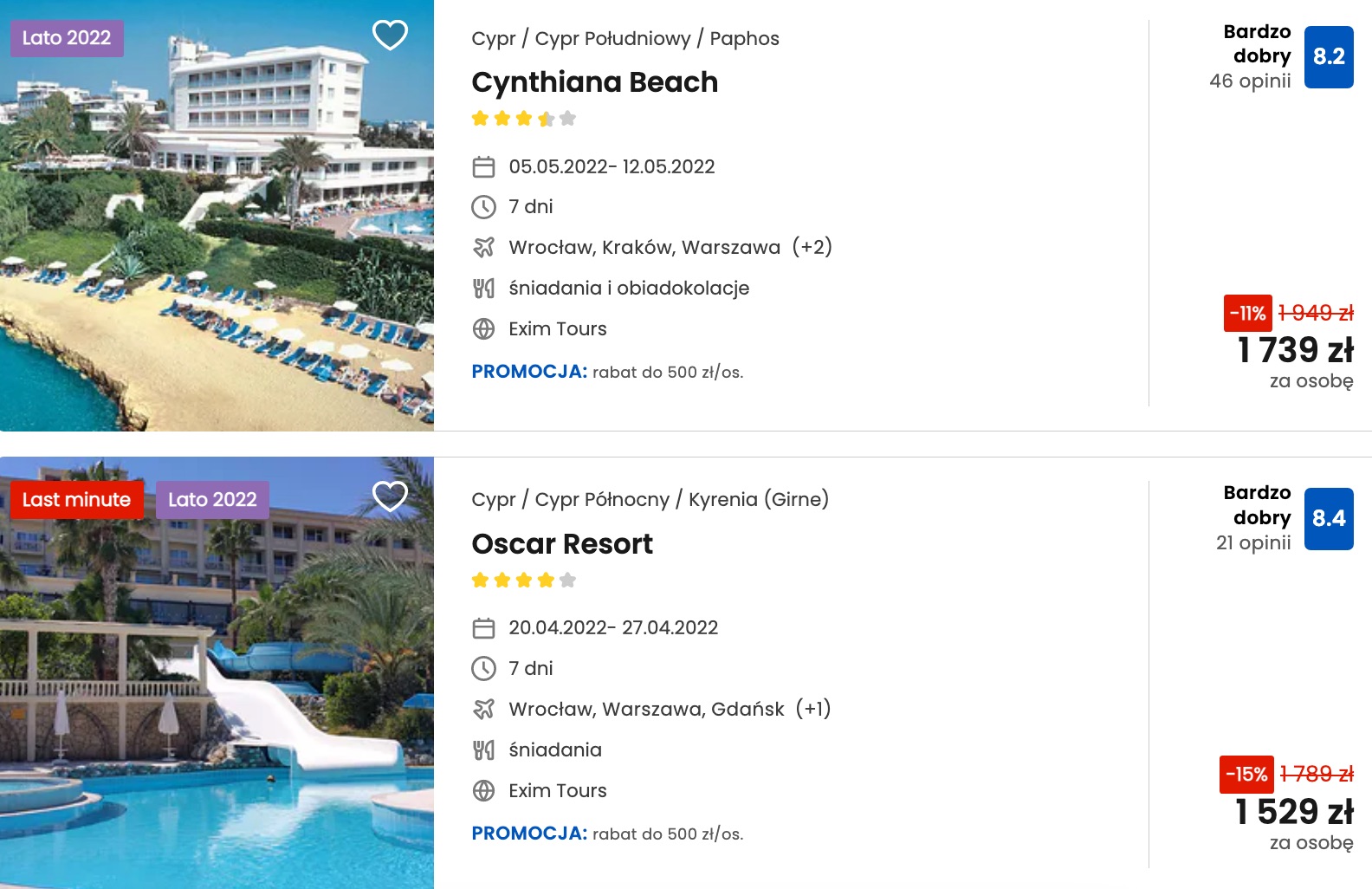Image resolution: width=1372 pixels, height=889 pixels.
Task: Open the Cynthiana Beach hotel photo
Action: point(217,216)
